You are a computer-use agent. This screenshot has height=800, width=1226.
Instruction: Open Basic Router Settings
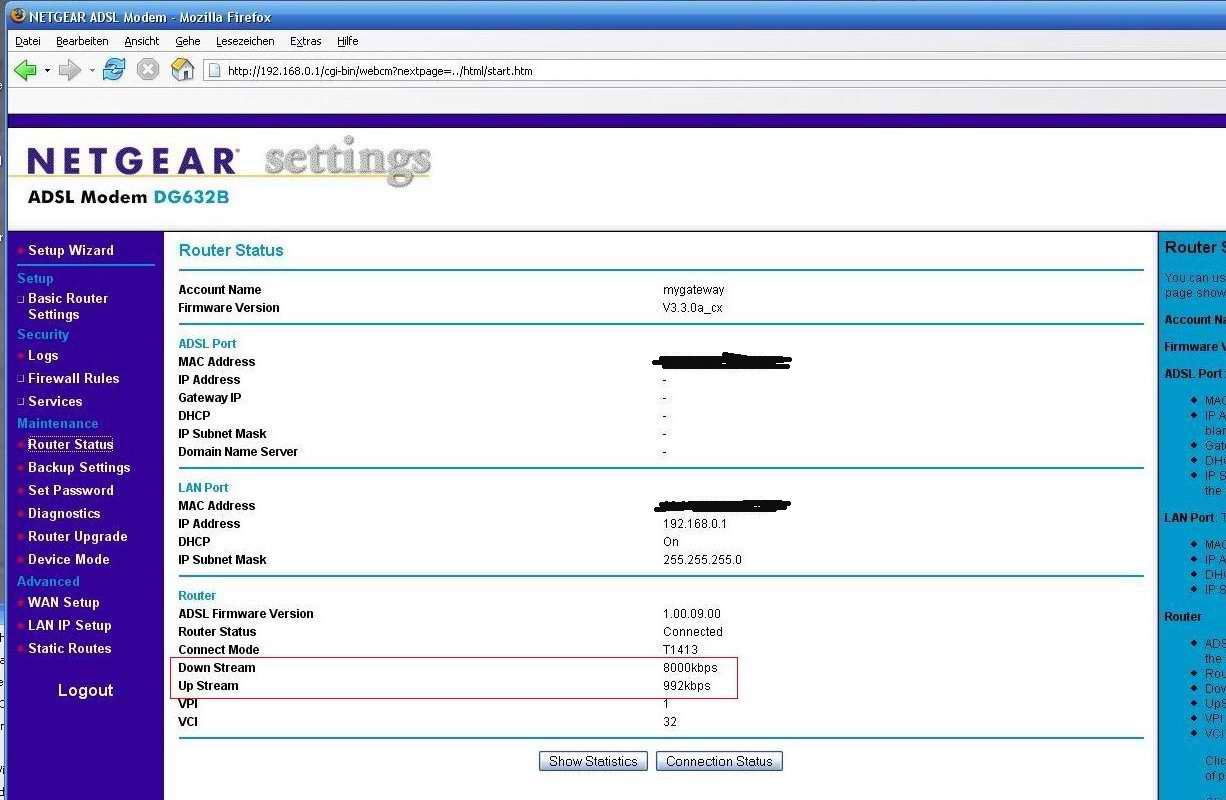click(68, 306)
